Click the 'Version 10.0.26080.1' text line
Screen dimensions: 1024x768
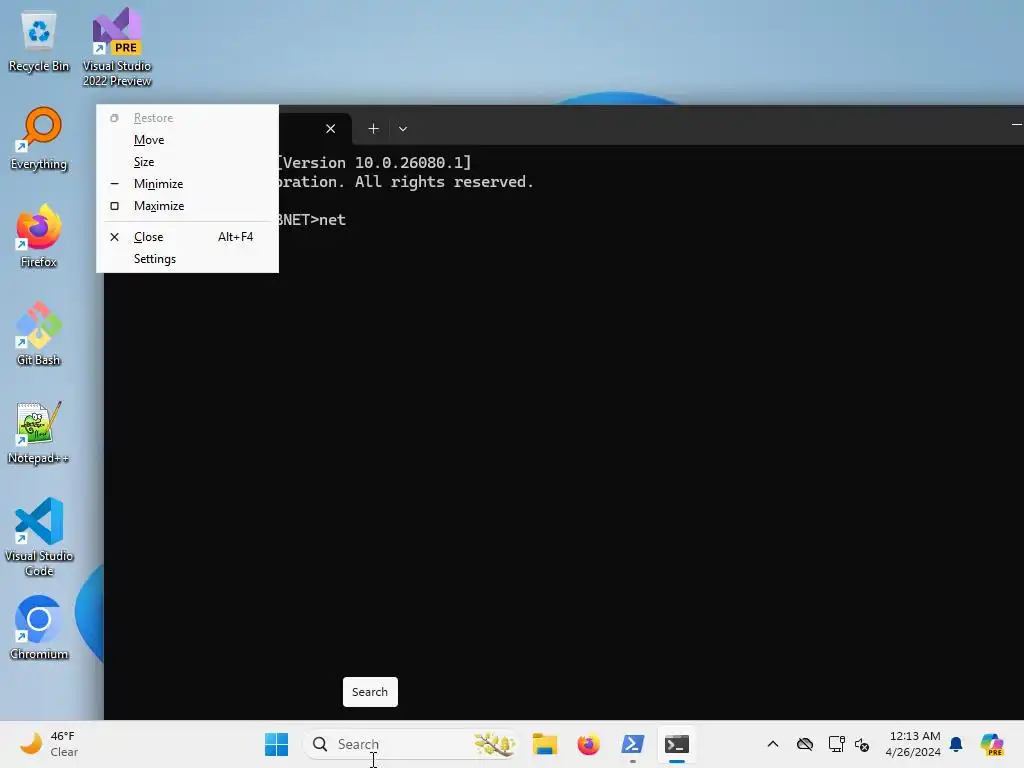pyautogui.click(x=373, y=163)
